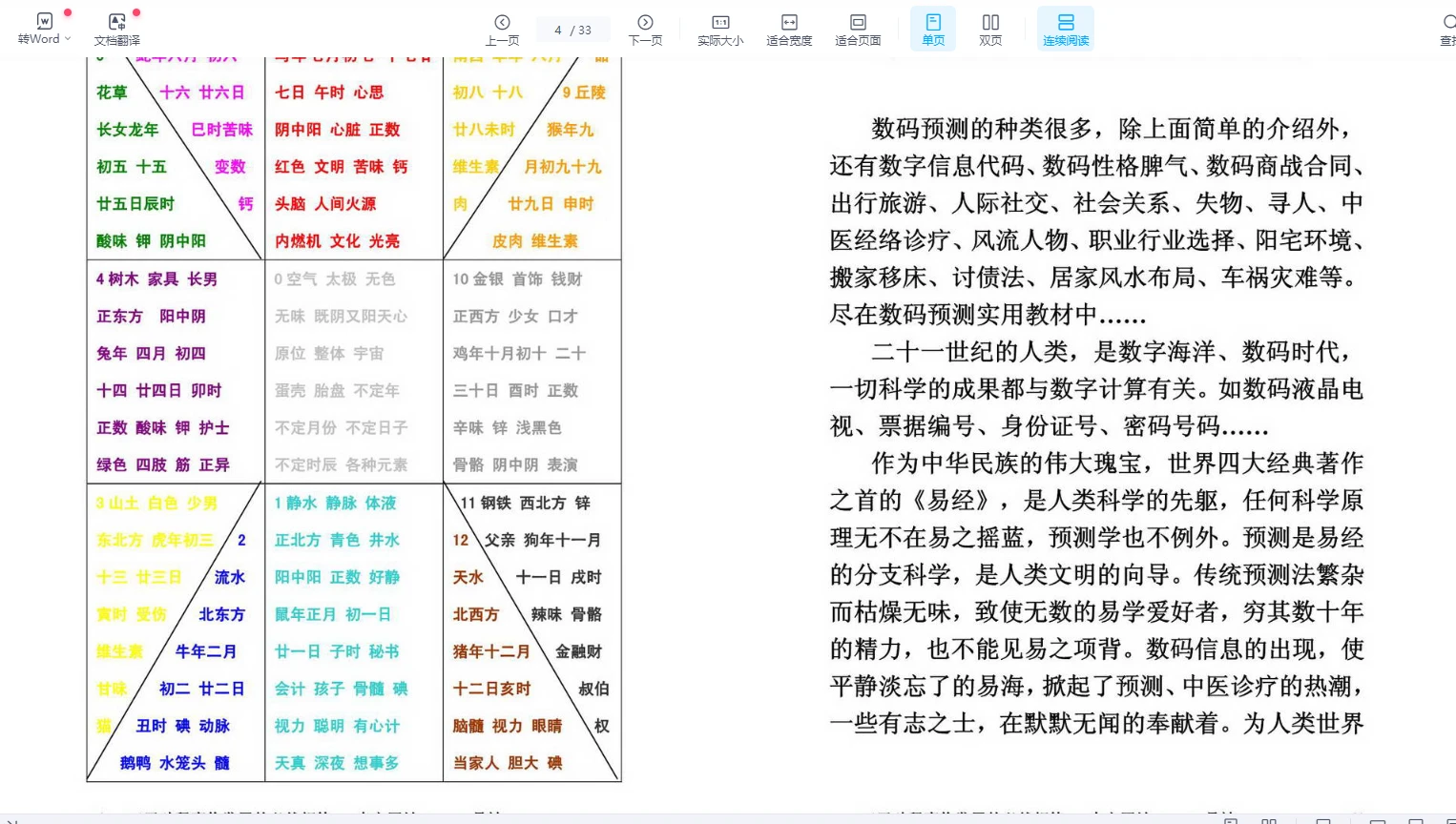This screenshot has width=1456, height=824.
Task: Click the orange text 9 丘陵
Action: pyautogui.click(x=584, y=93)
